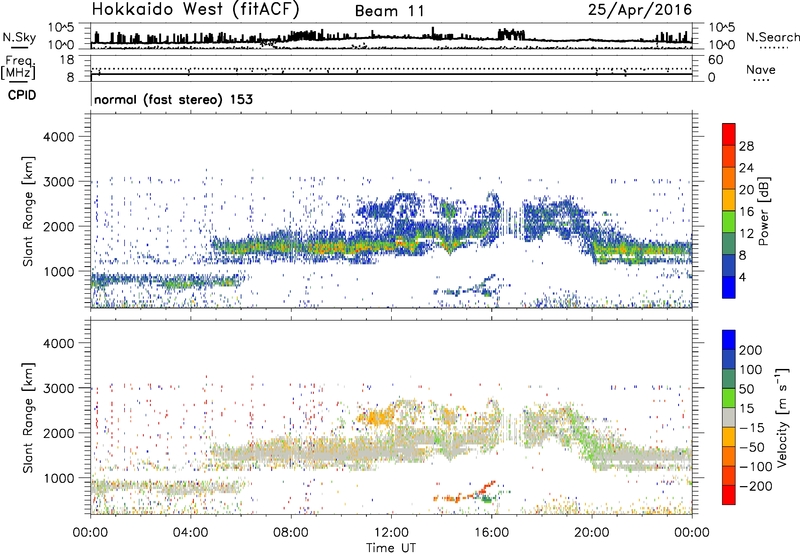Click the power colorbar value '28'

pos(746,146)
